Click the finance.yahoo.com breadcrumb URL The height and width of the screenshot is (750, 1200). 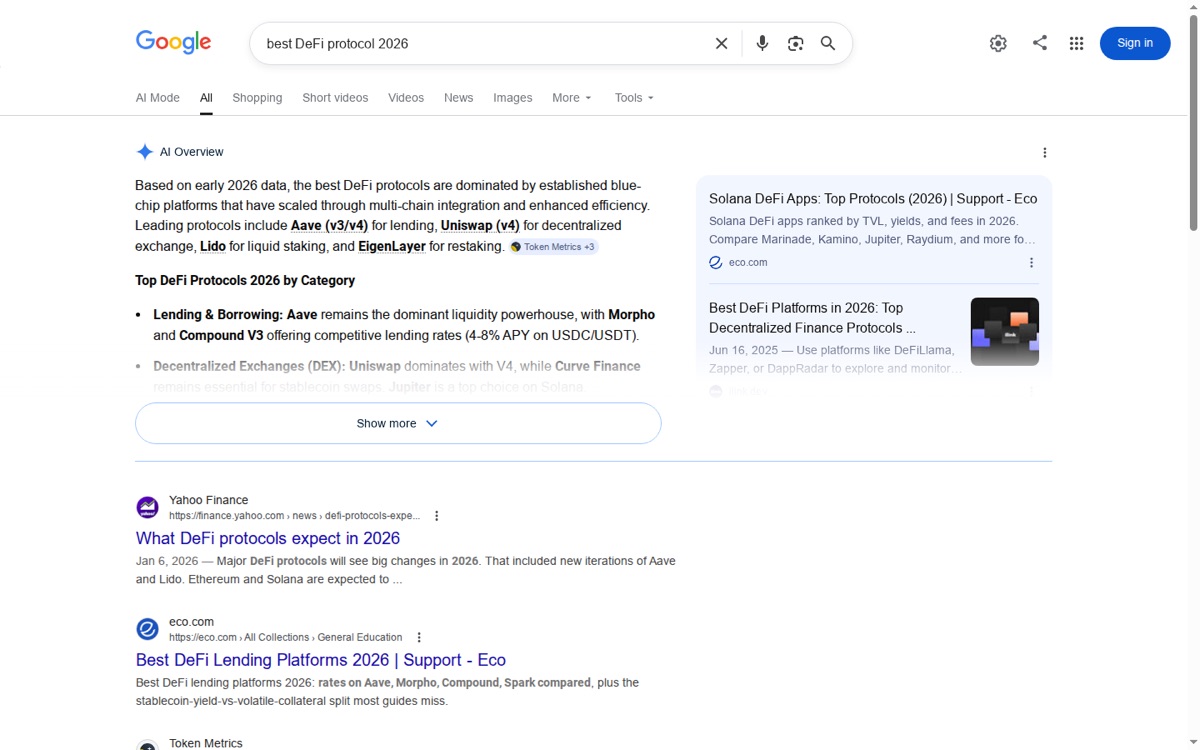[294, 516]
